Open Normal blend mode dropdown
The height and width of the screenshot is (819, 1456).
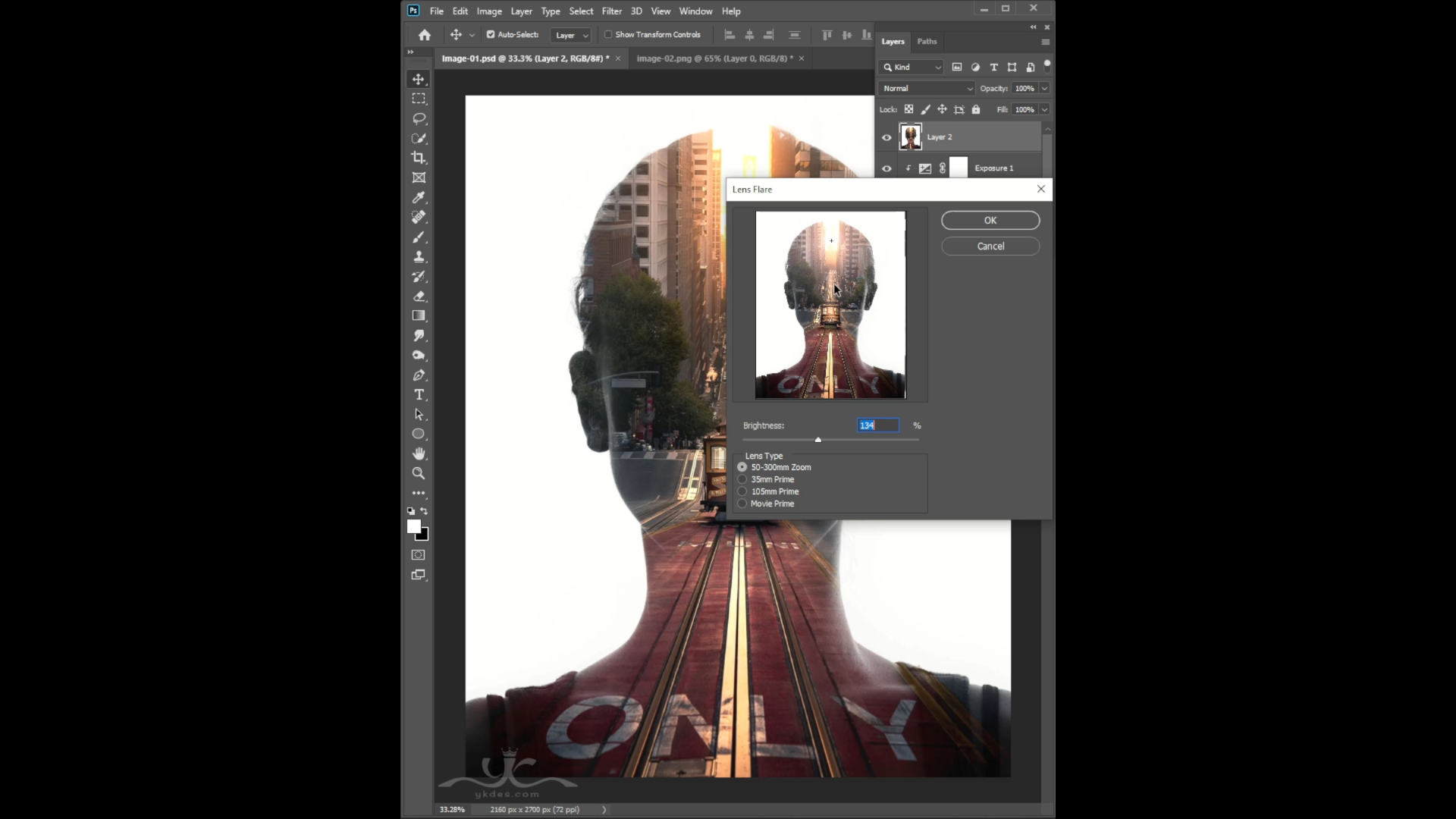(927, 88)
